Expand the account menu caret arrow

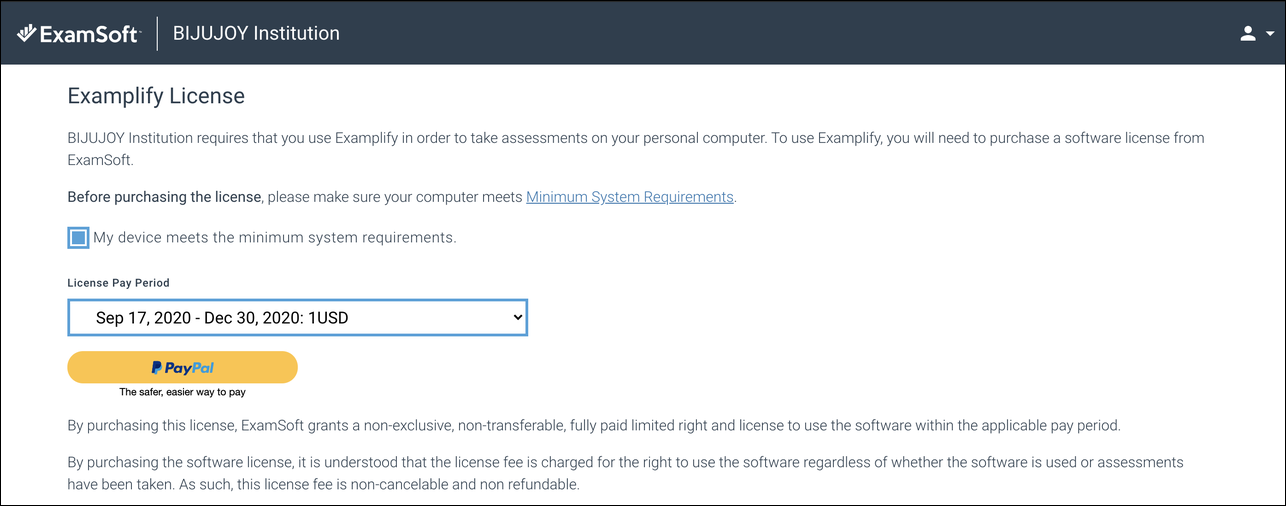(x=1270, y=34)
